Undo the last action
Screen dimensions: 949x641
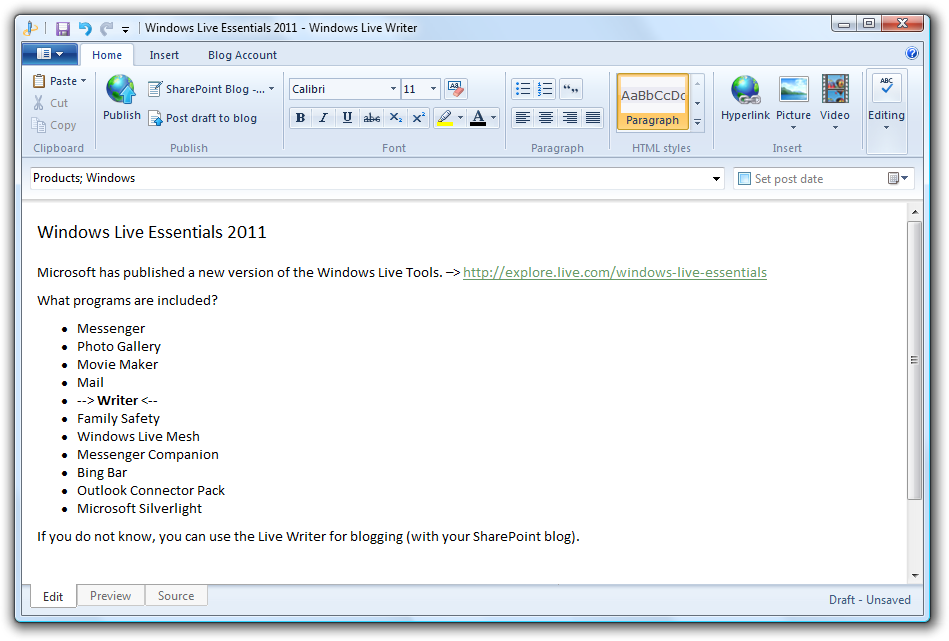[x=85, y=28]
